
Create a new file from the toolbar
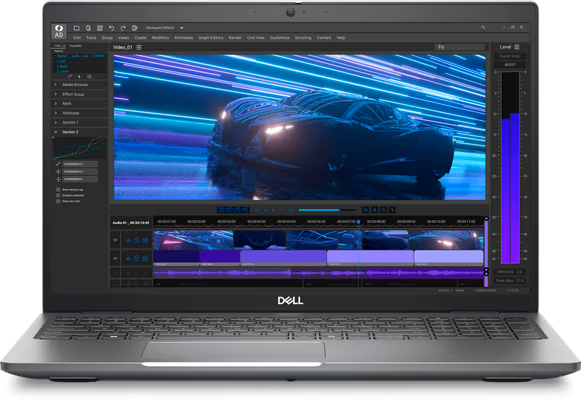pos(88,28)
